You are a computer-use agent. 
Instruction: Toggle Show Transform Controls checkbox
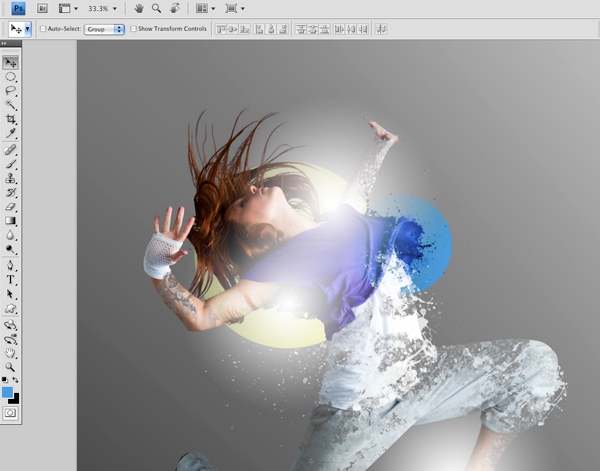point(134,30)
